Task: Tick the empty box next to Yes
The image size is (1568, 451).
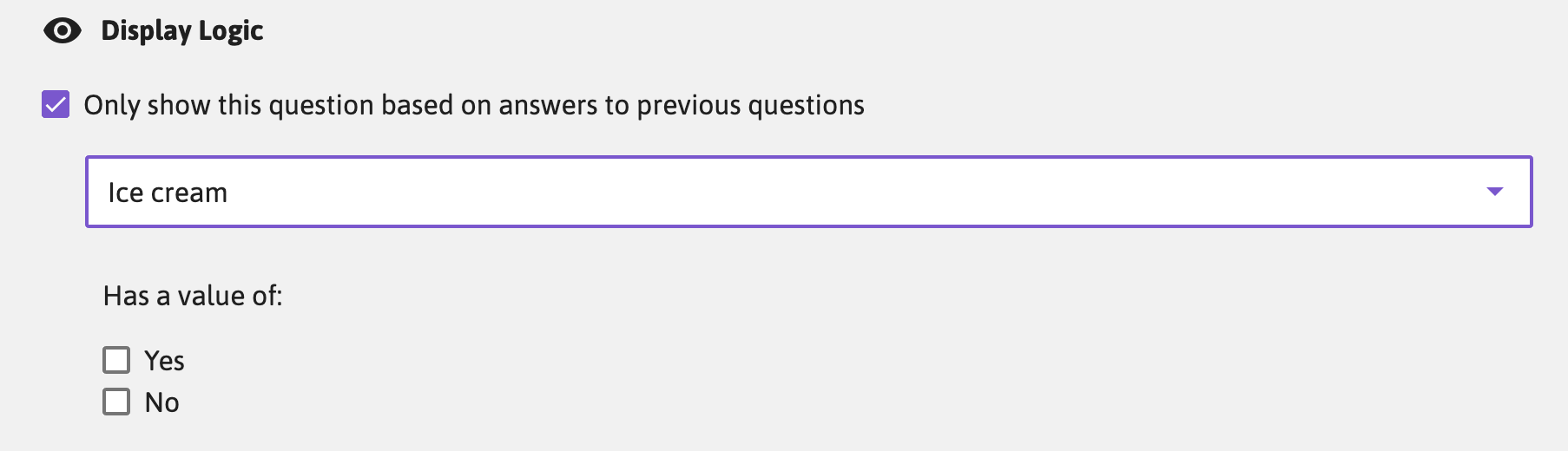Action: 116,360
